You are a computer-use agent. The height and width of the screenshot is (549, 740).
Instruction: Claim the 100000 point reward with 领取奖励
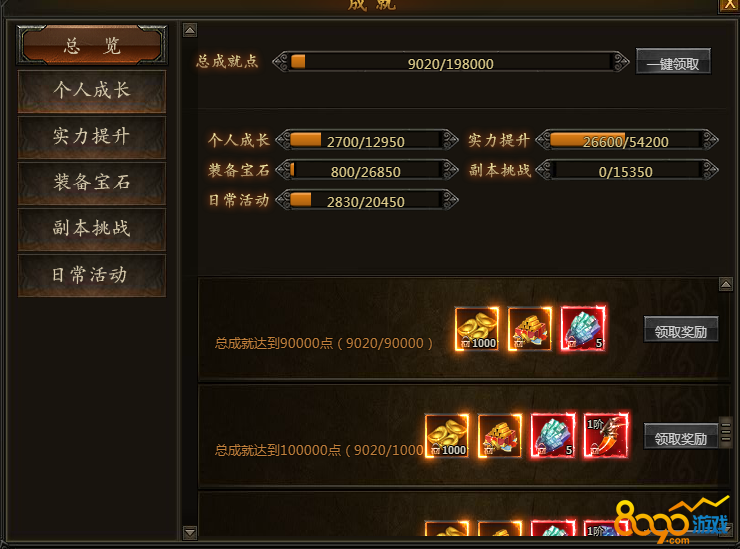coord(681,437)
